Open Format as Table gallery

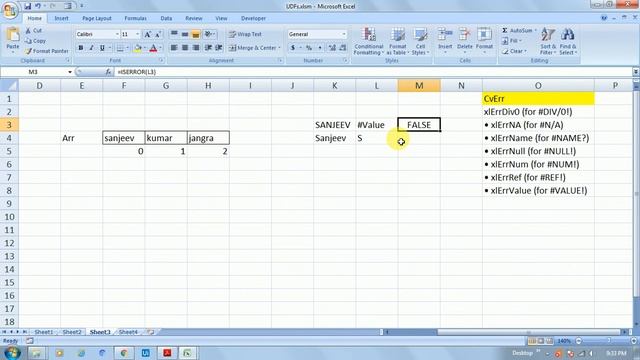pos(397,41)
